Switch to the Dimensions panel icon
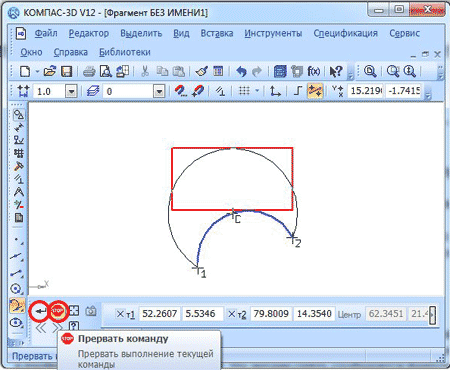The height and width of the screenshot is (370, 450). point(19,127)
